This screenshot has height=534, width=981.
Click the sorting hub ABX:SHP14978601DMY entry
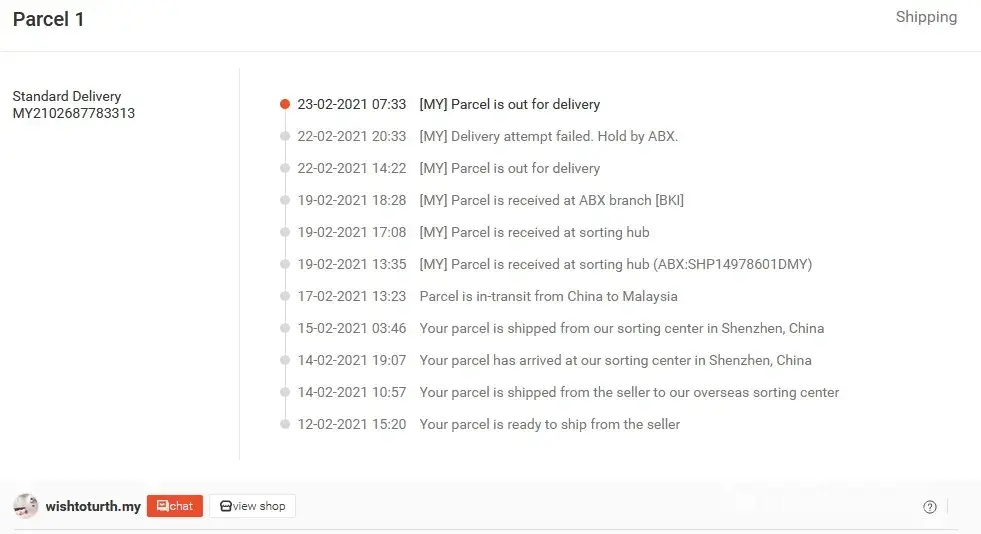615,264
